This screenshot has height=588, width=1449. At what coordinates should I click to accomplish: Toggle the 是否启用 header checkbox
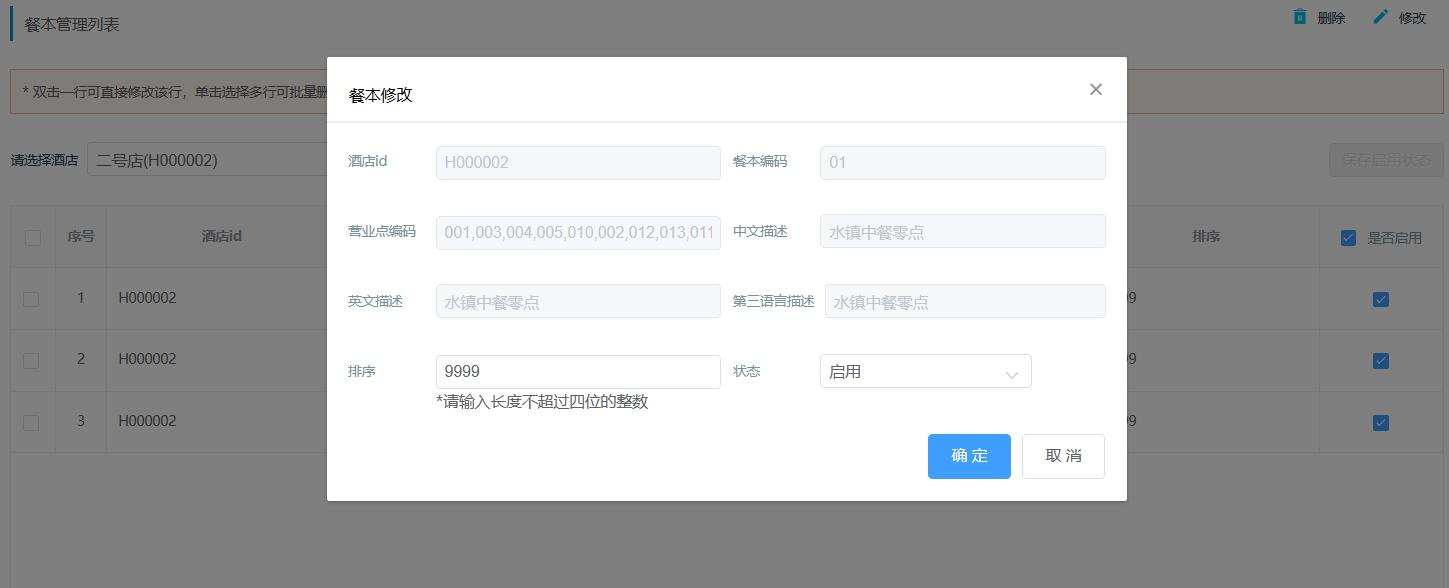click(1348, 237)
